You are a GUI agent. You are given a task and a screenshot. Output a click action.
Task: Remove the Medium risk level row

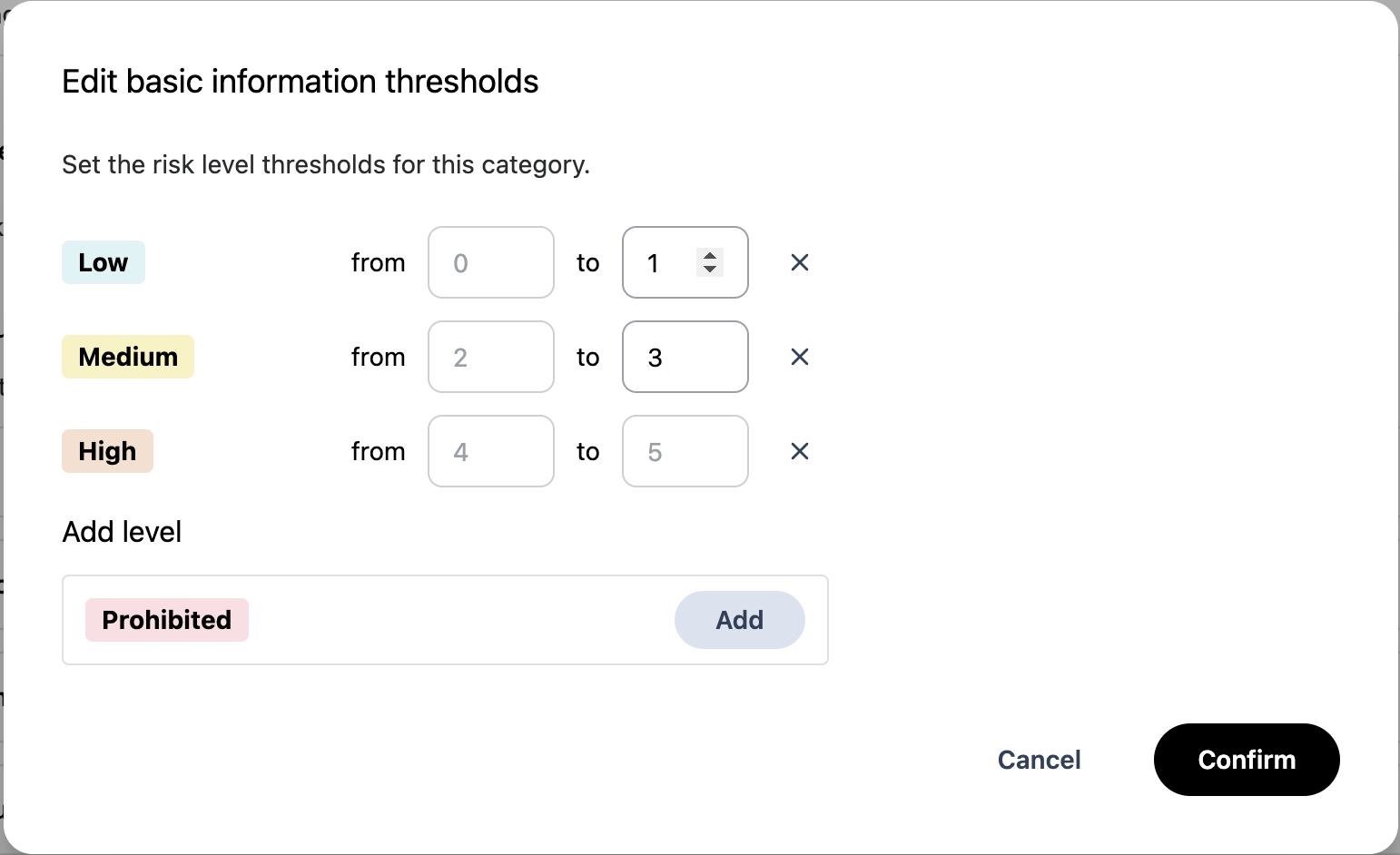[x=799, y=357]
